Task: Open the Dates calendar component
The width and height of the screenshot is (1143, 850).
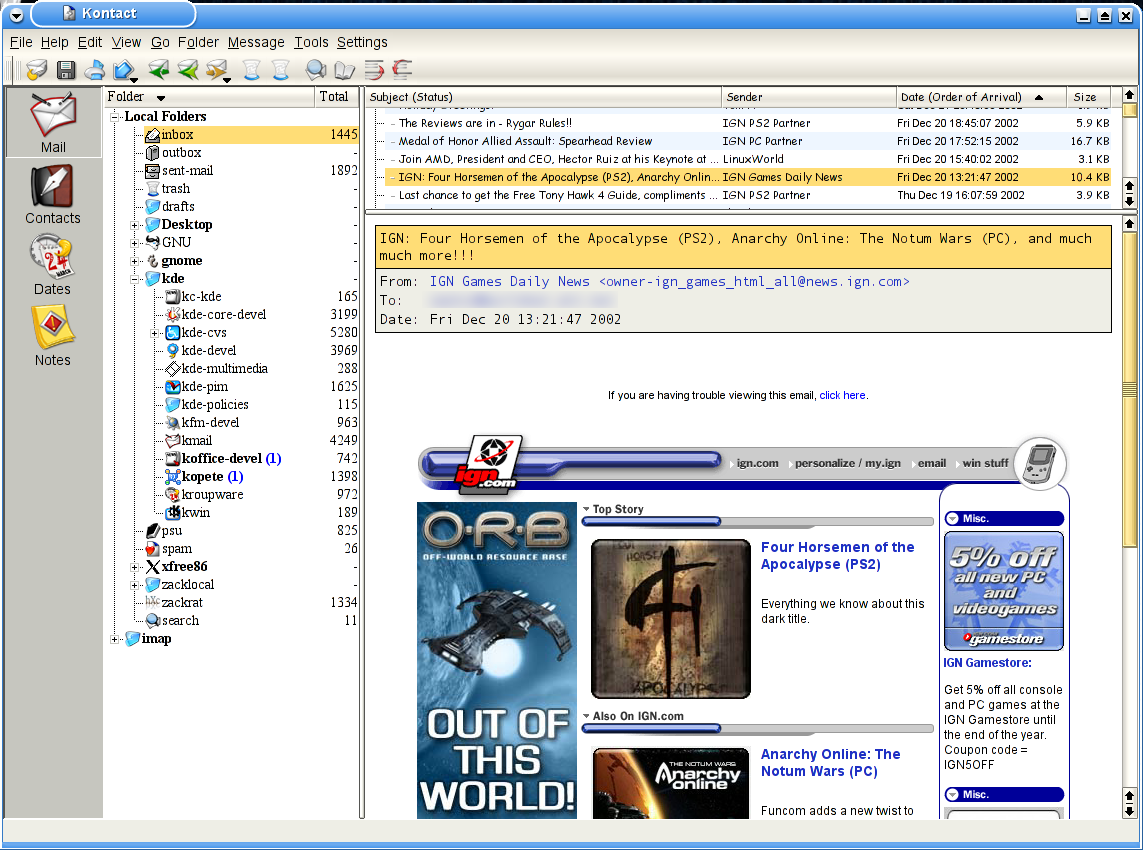Action: point(52,265)
